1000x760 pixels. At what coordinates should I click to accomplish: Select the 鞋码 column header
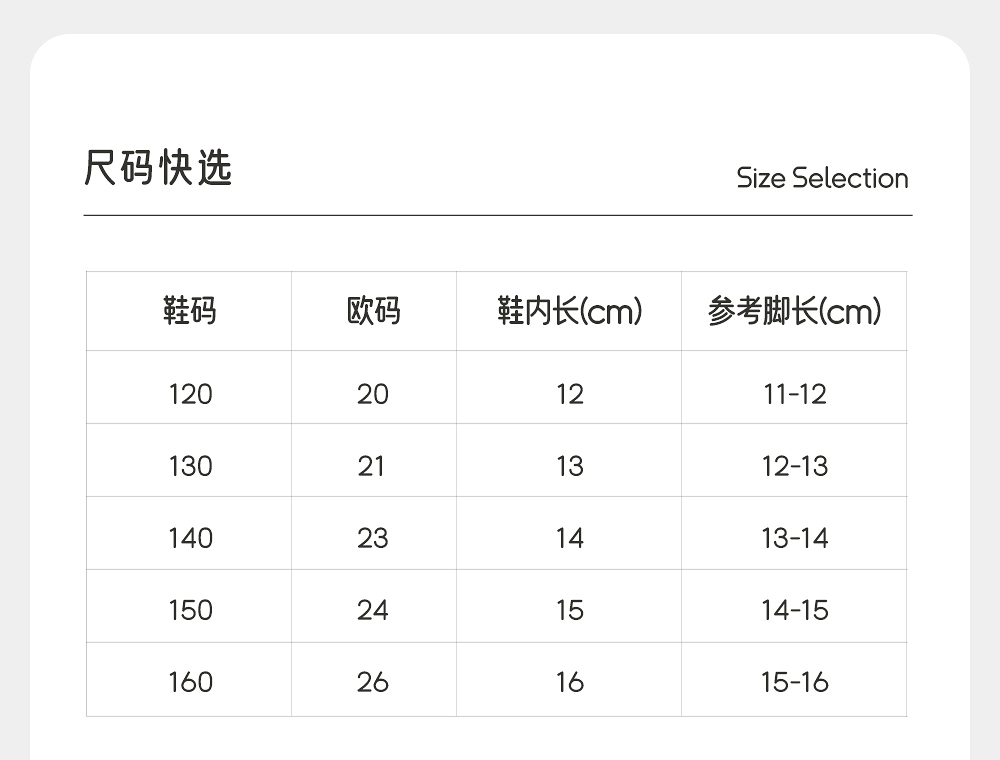pyautogui.click(x=189, y=311)
